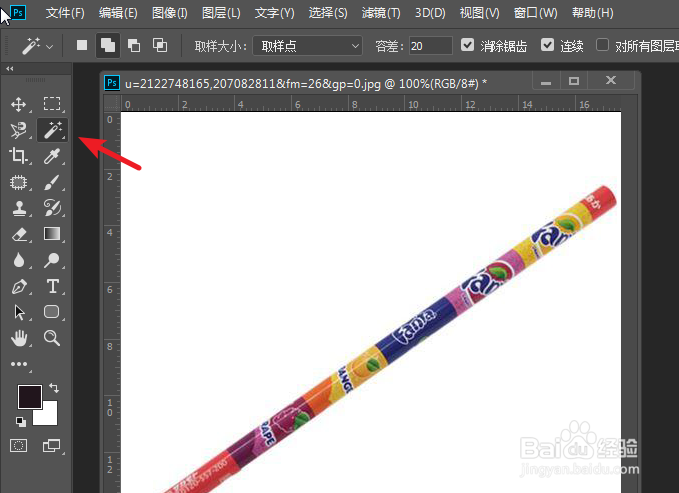Choose Intersect with Selection mode

[x=160, y=45]
